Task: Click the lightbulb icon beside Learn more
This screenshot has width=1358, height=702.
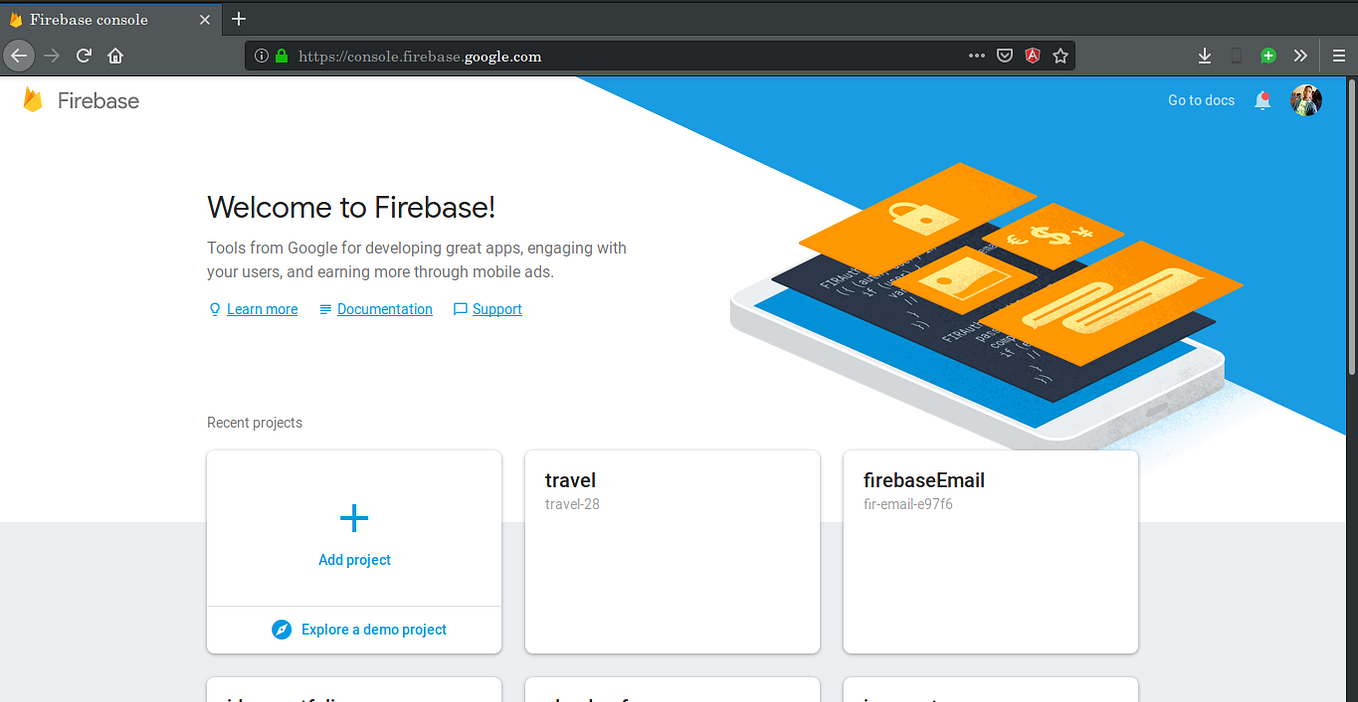Action: [x=214, y=309]
